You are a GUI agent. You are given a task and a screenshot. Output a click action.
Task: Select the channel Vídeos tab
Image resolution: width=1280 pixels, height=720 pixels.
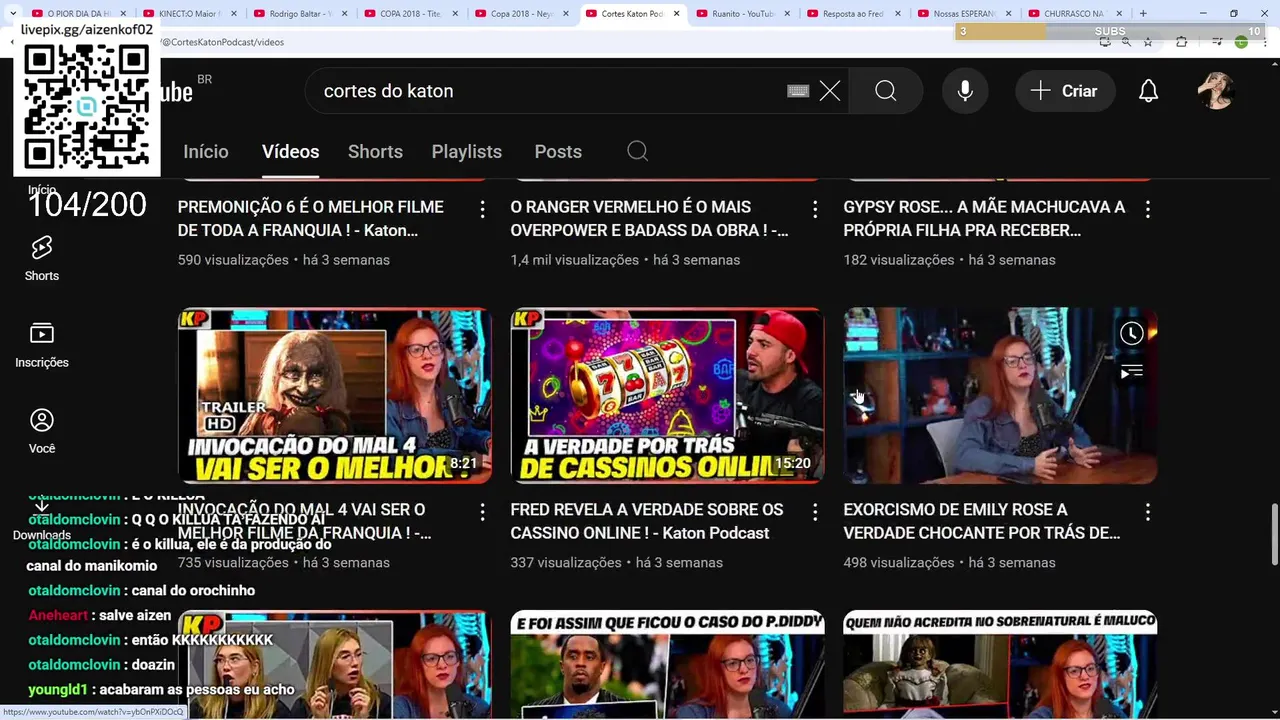pyautogui.click(x=290, y=152)
